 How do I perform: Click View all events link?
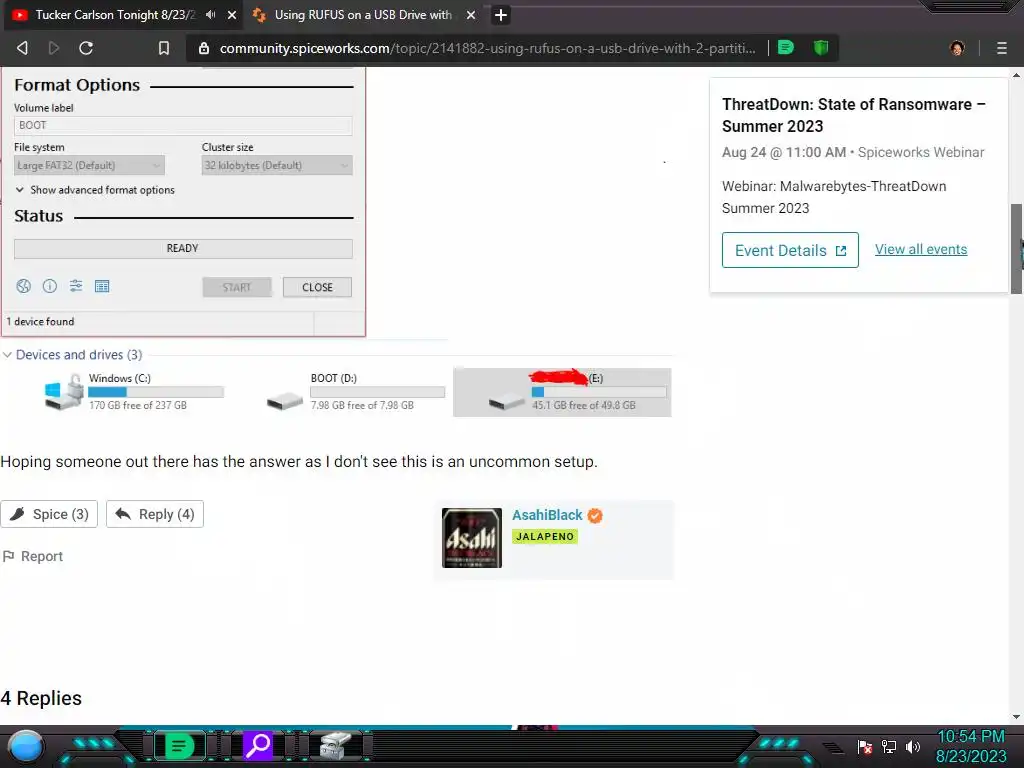click(x=921, y=249)
